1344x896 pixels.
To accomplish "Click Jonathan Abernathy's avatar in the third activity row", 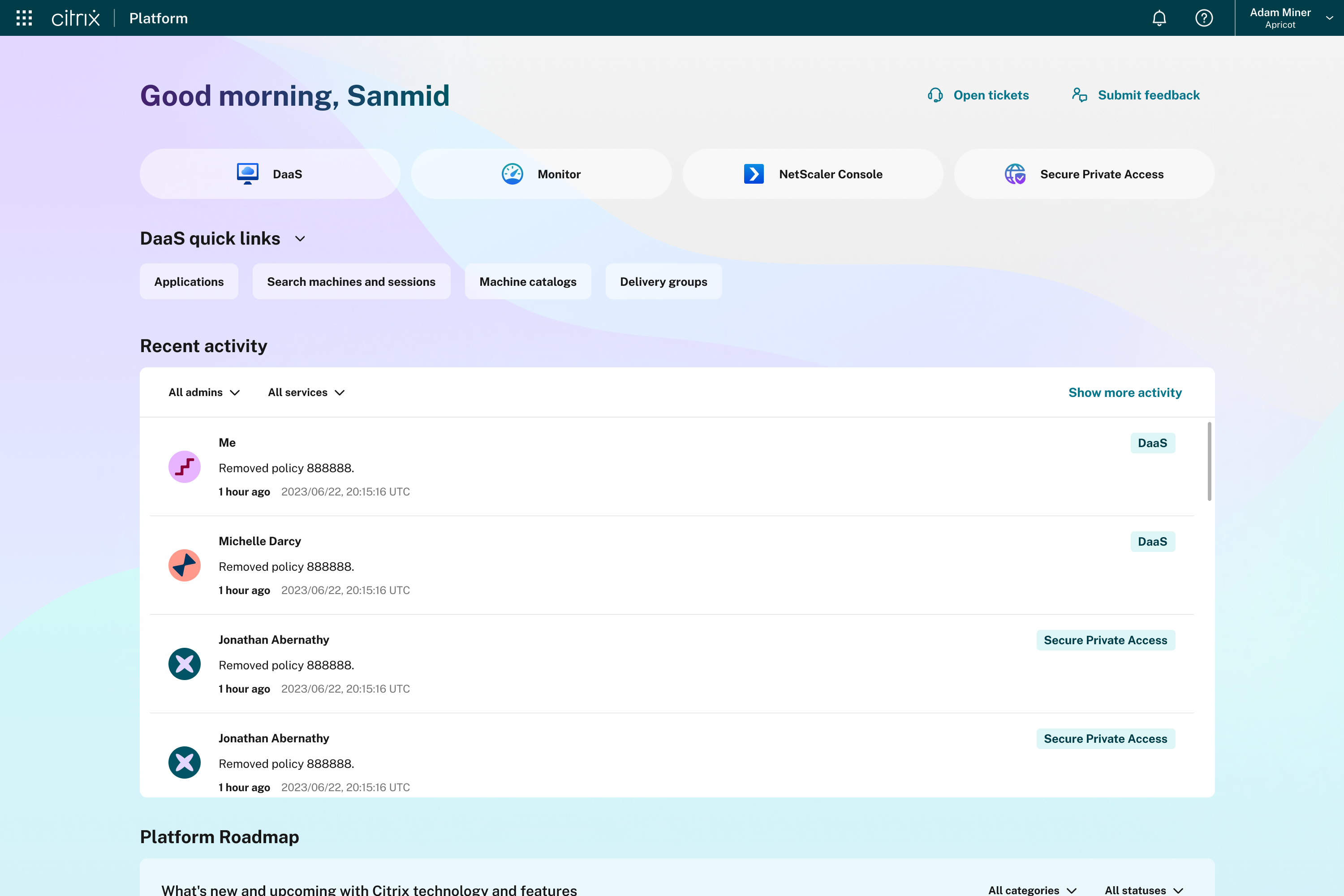I will [184, 664].
